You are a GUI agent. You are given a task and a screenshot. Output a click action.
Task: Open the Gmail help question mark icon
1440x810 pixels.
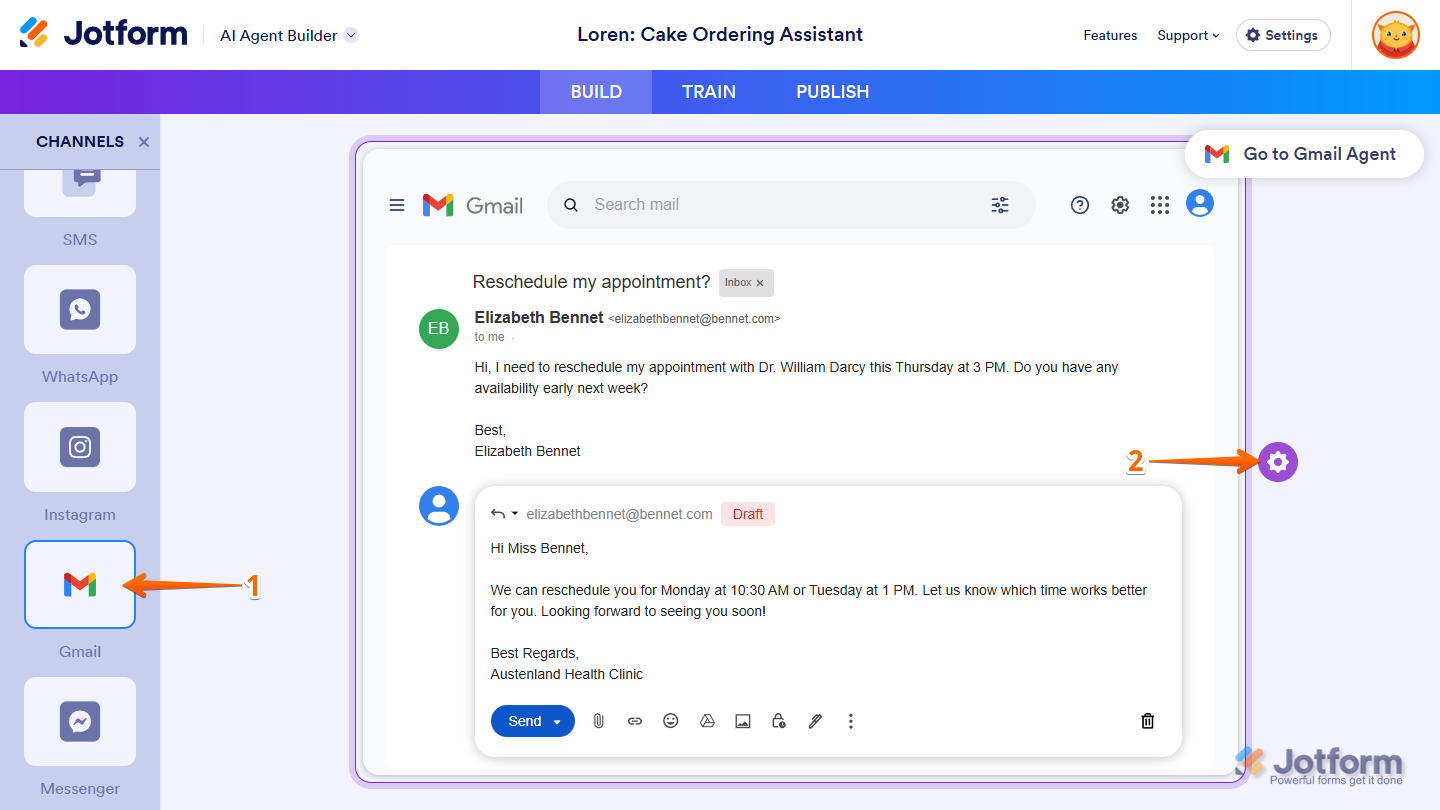pyautogui.click(x=1080, y=205)
